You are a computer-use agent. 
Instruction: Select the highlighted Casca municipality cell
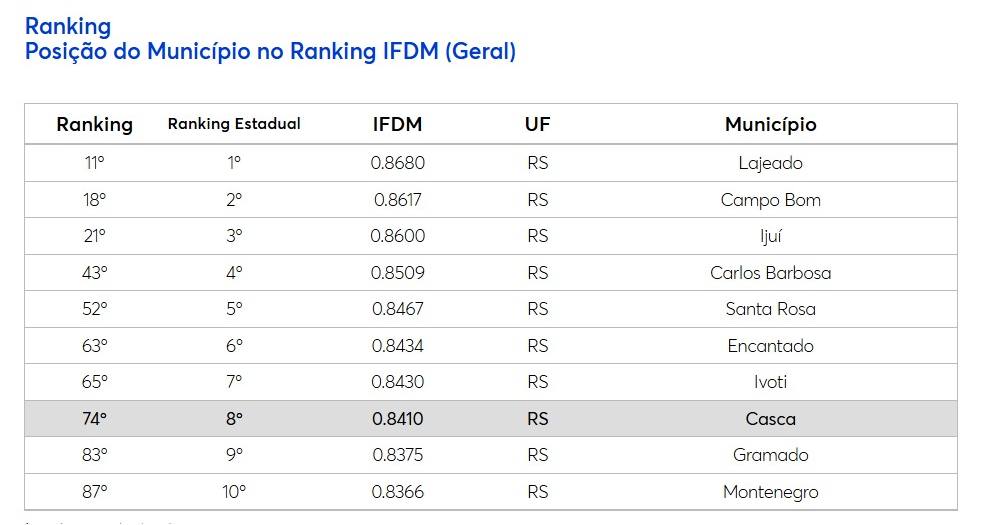point(771,419)
